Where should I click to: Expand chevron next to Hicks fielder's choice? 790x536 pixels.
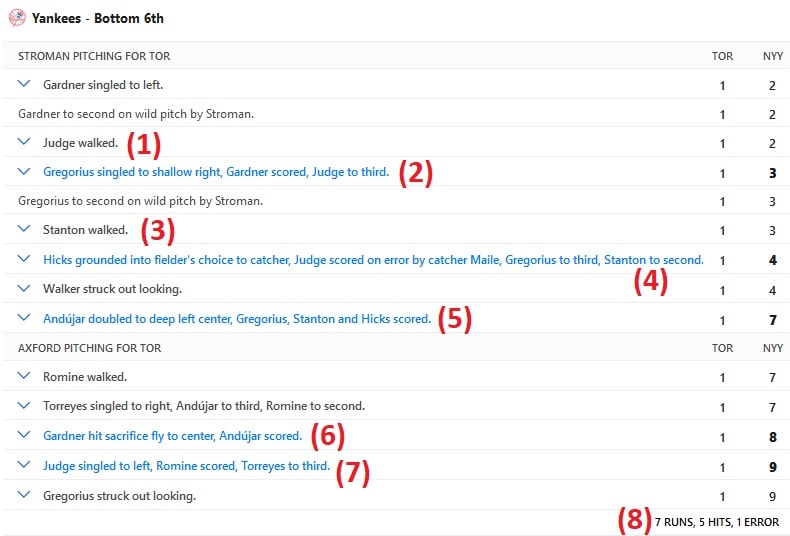coord(24,259)
